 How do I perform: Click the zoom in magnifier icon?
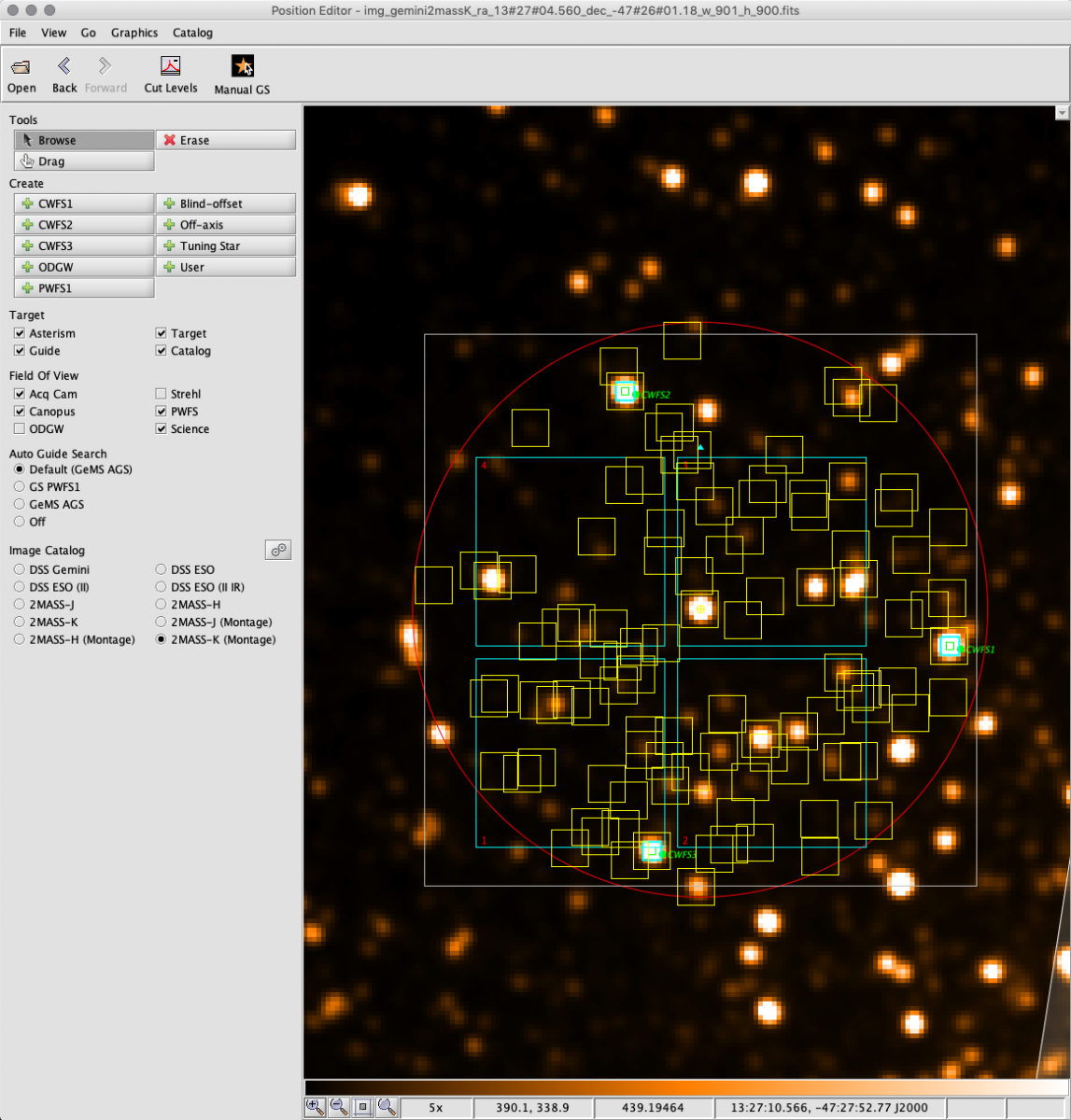tap(316, 1107)
